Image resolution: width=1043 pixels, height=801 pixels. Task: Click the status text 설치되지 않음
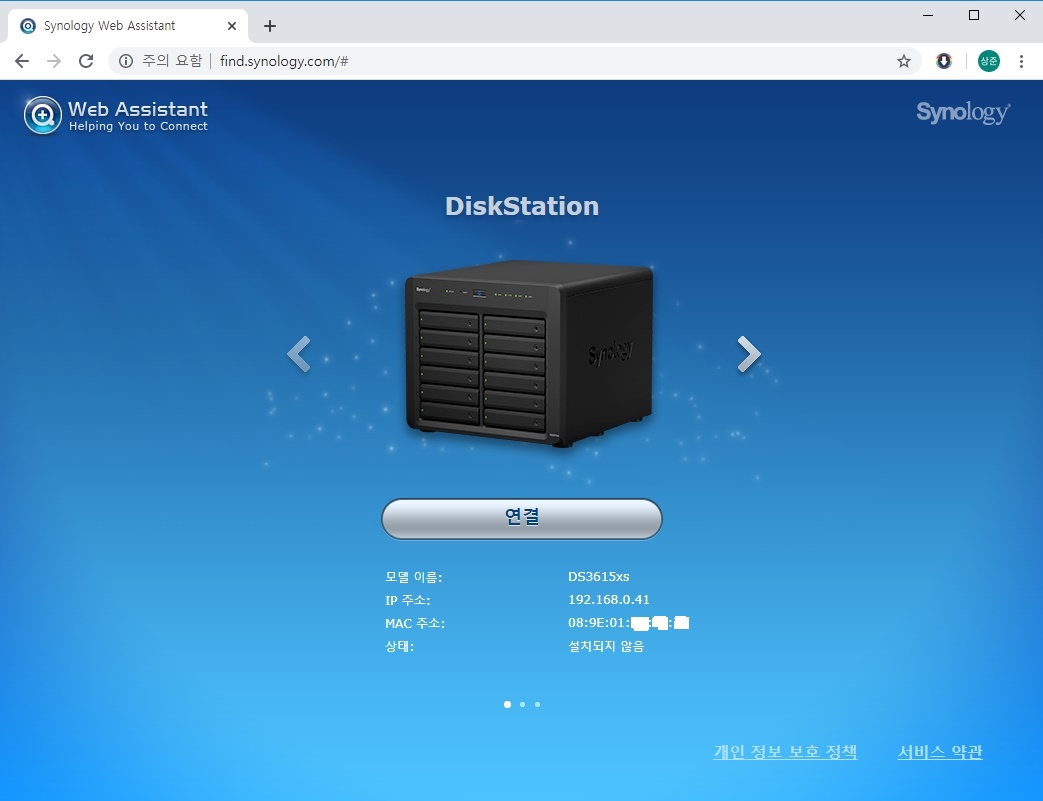pos(606,646)
